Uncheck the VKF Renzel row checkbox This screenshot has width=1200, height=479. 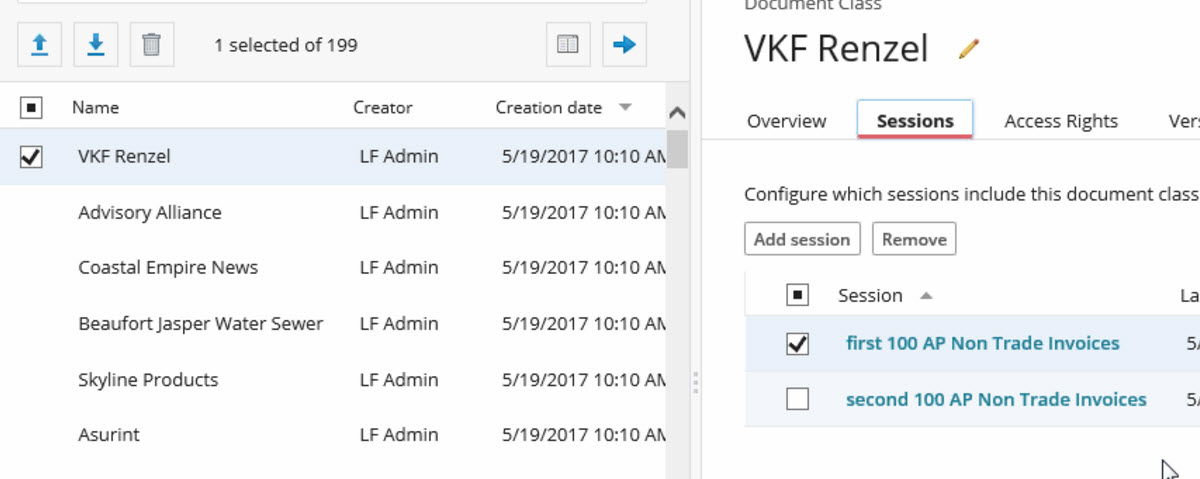point(31,156)
